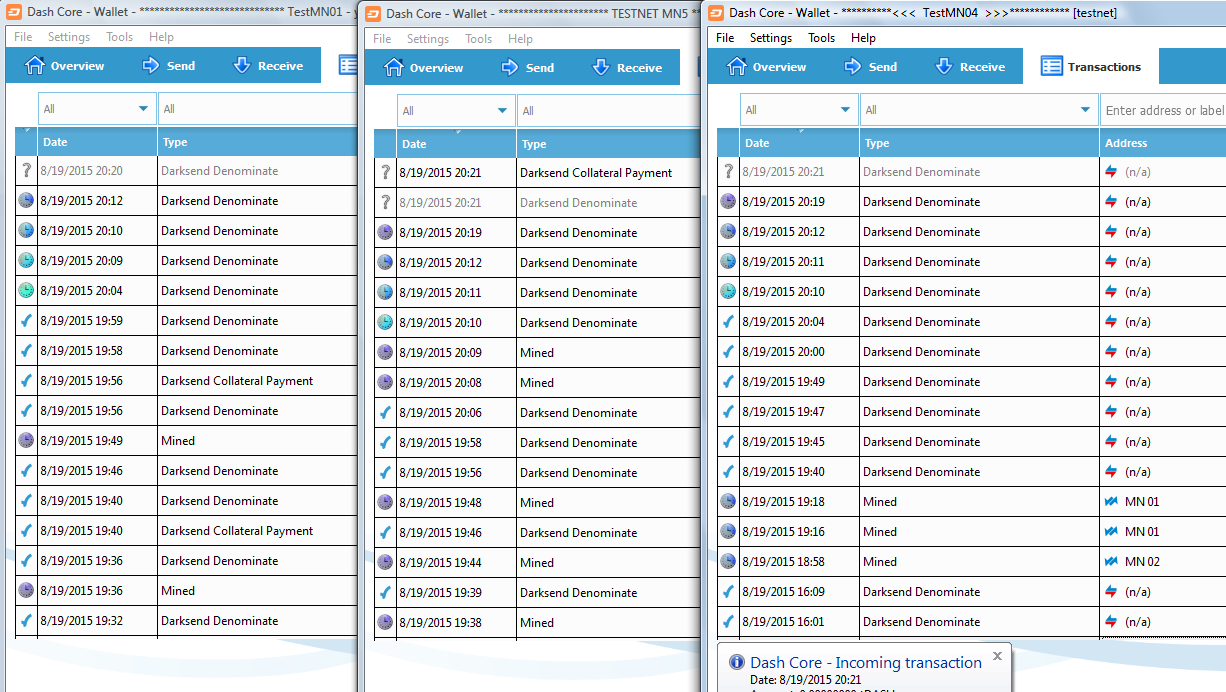Close the Incoming transaction notification

tap(997, 657)
